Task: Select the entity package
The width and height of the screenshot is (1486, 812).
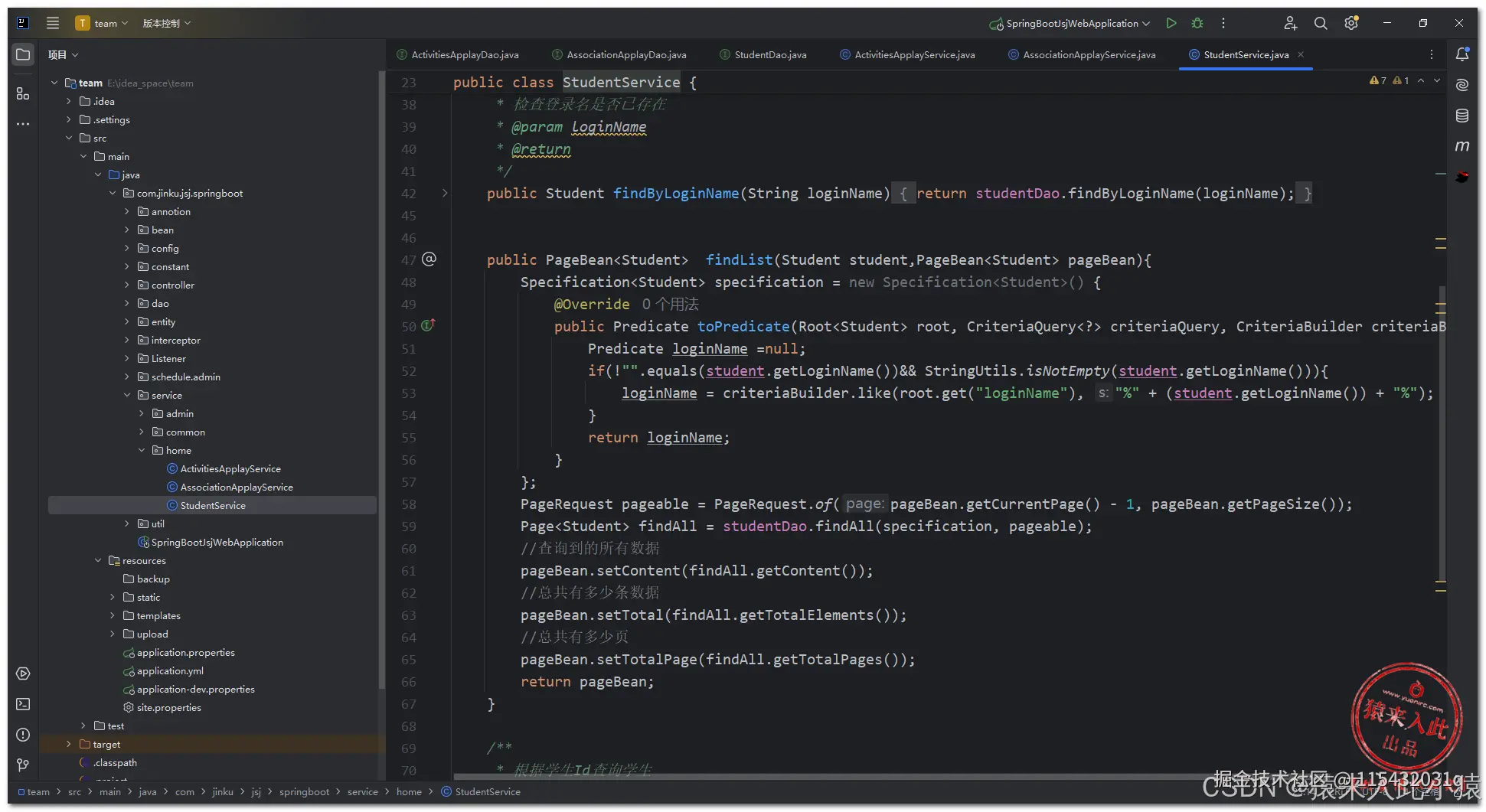Action: (163, 321)
